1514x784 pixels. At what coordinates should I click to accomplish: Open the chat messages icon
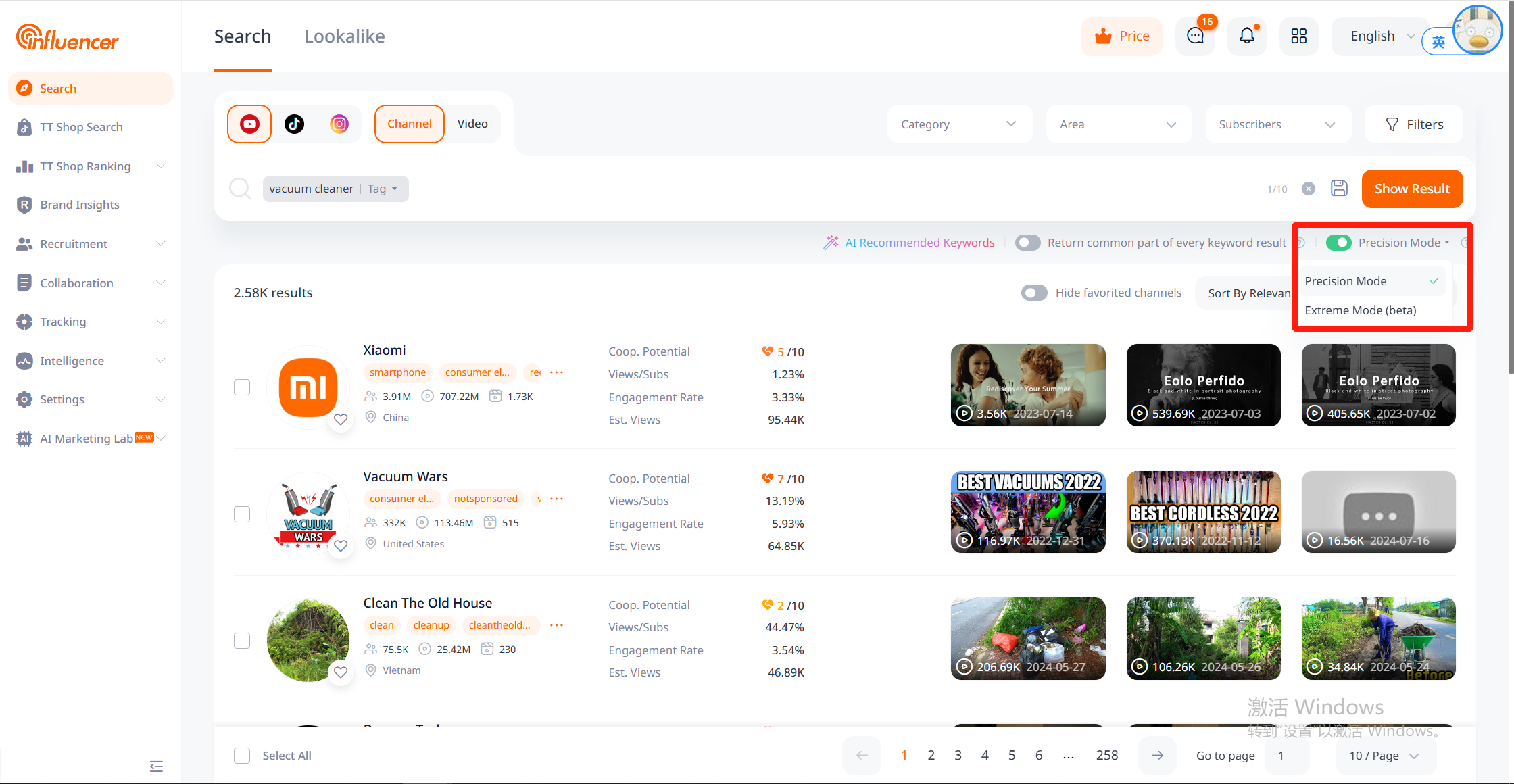1195,36
